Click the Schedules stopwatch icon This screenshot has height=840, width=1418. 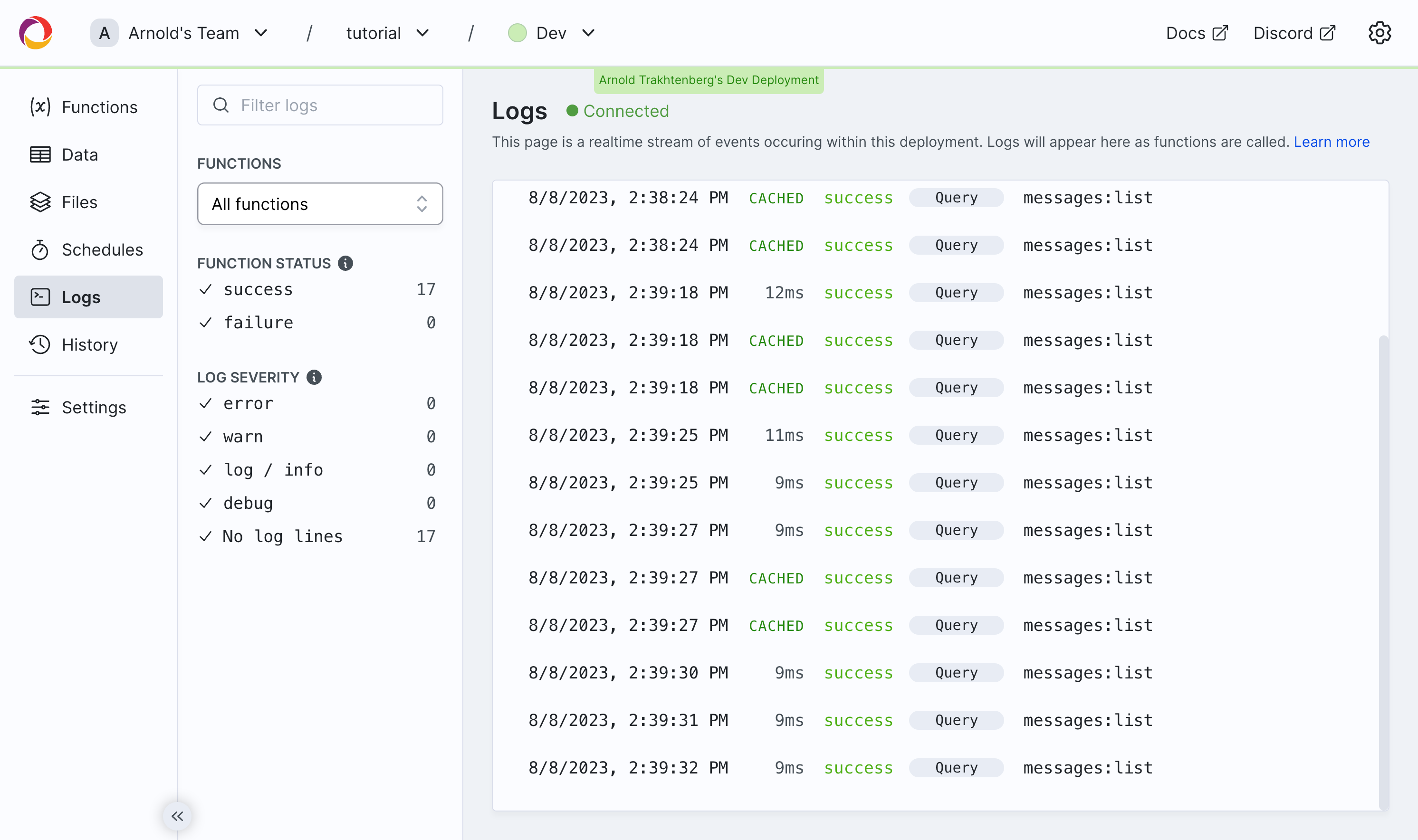pos(40,249)
